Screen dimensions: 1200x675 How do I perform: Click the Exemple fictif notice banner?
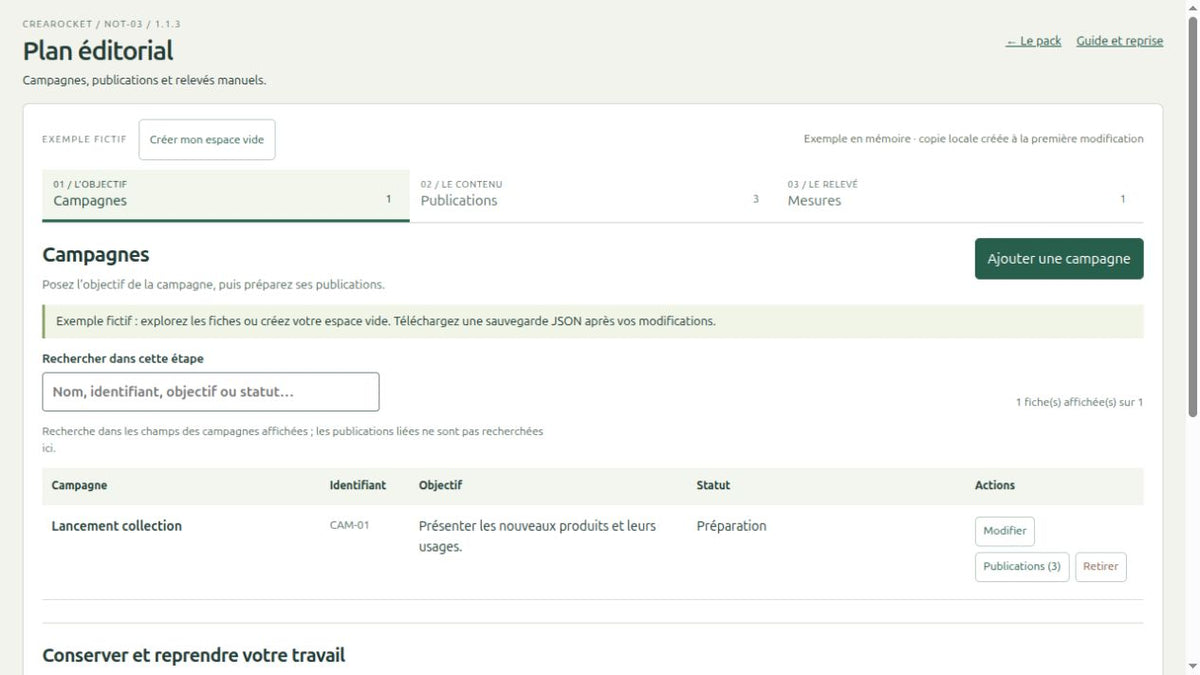[593, 322]
